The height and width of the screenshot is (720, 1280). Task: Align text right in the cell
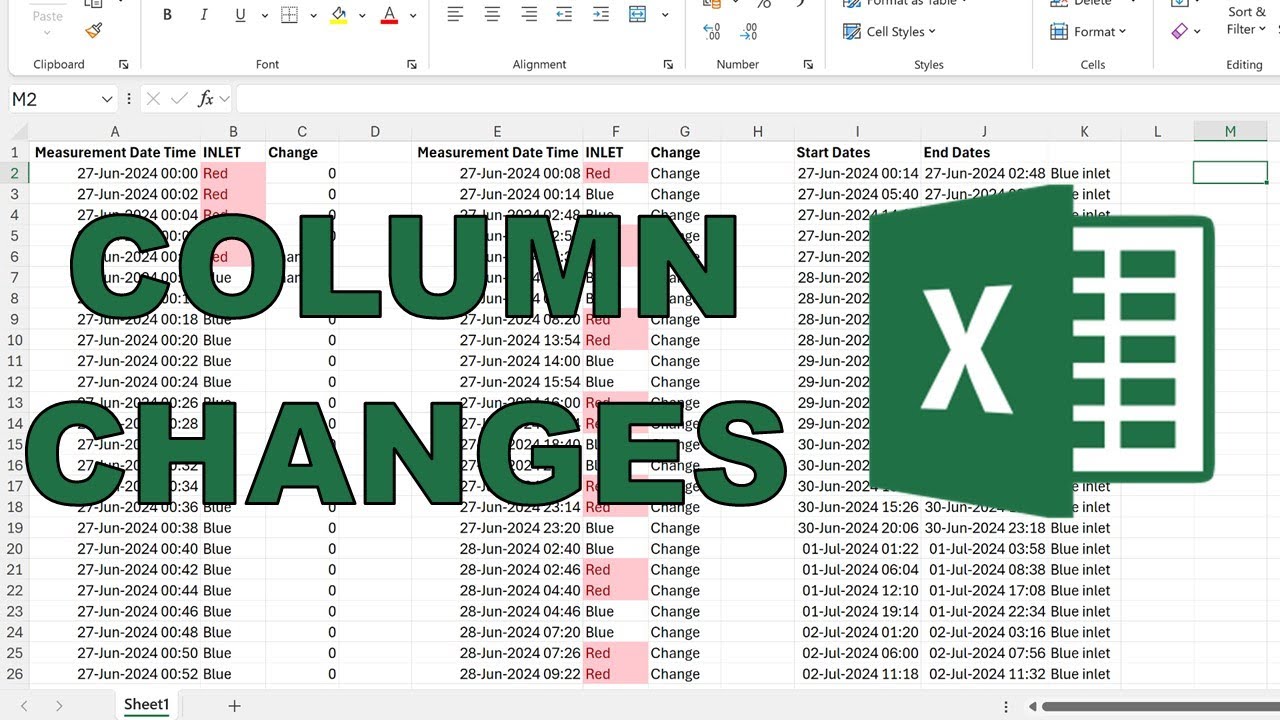529,14
